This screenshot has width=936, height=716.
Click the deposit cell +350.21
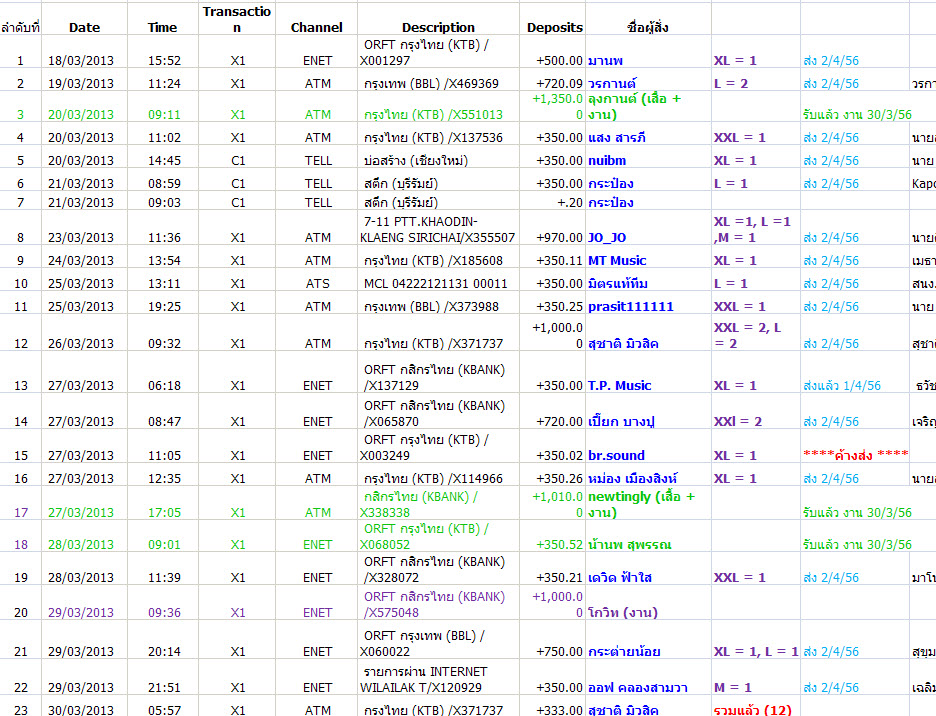552,569
